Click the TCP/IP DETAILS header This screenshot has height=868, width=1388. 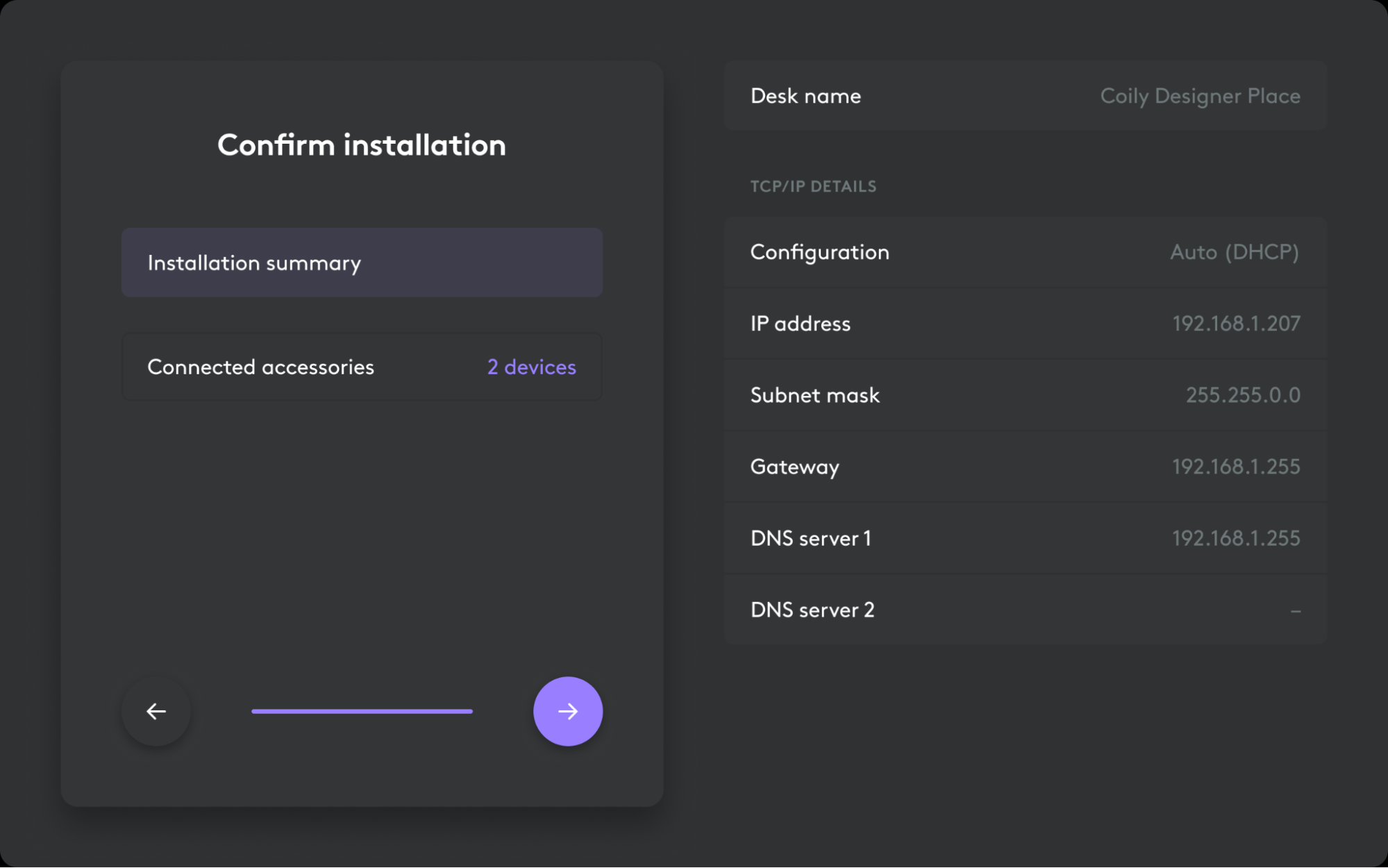814,186
